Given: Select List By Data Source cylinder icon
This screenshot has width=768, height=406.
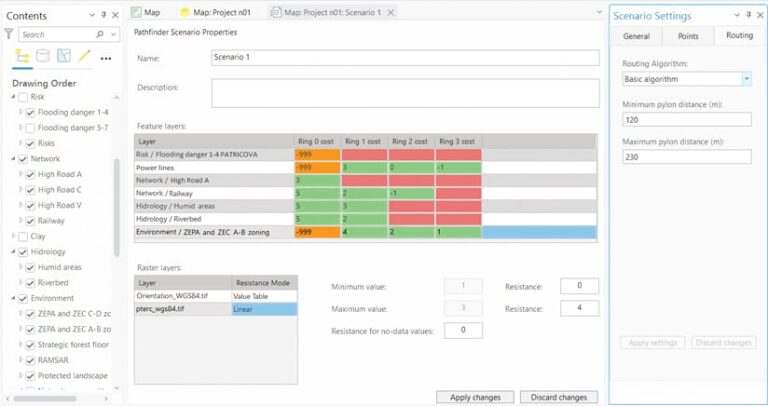Looking at the screenshot, I should 43,56.
